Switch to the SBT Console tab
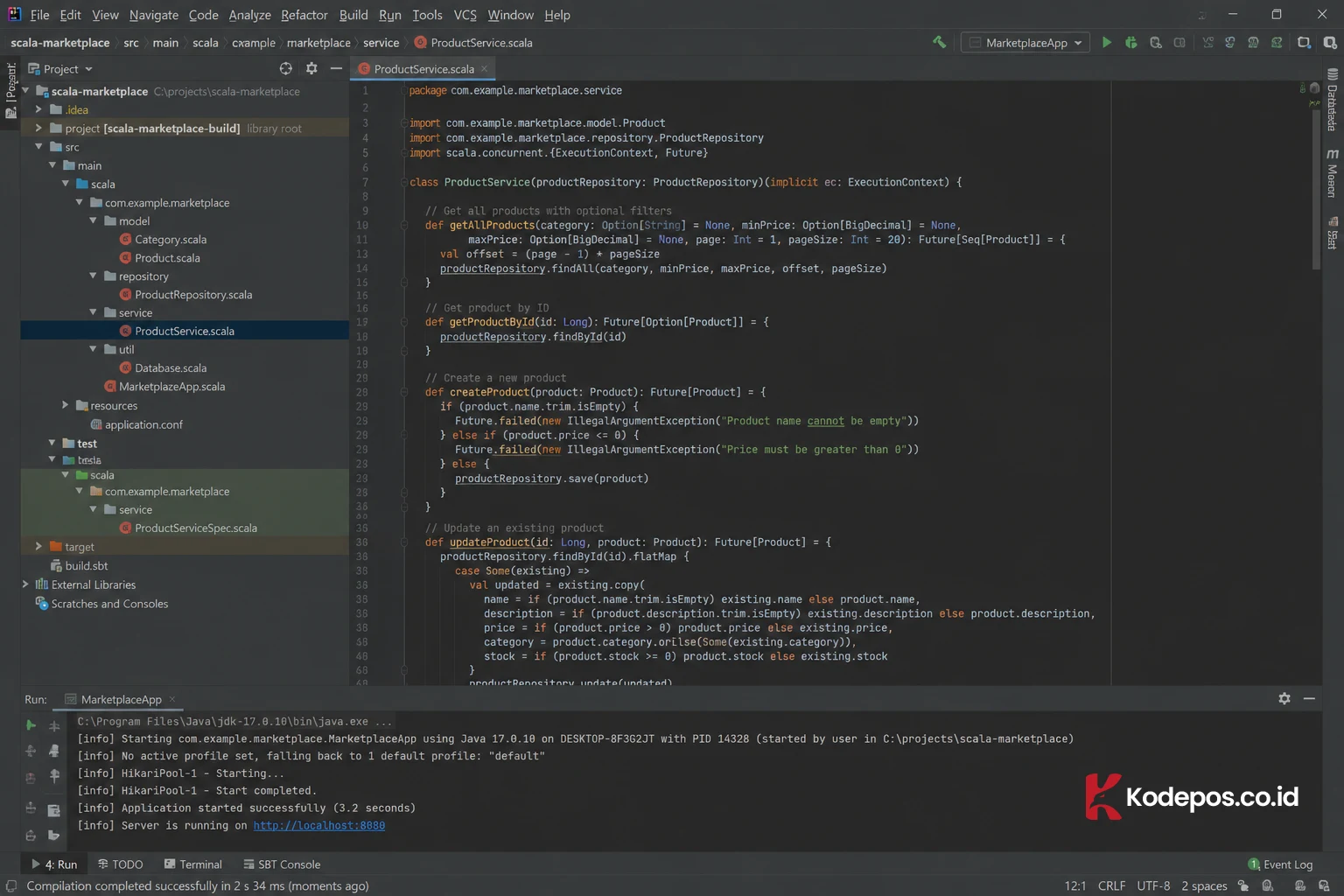The width and height of the screenshot is (1344, 896). point(282,864)
